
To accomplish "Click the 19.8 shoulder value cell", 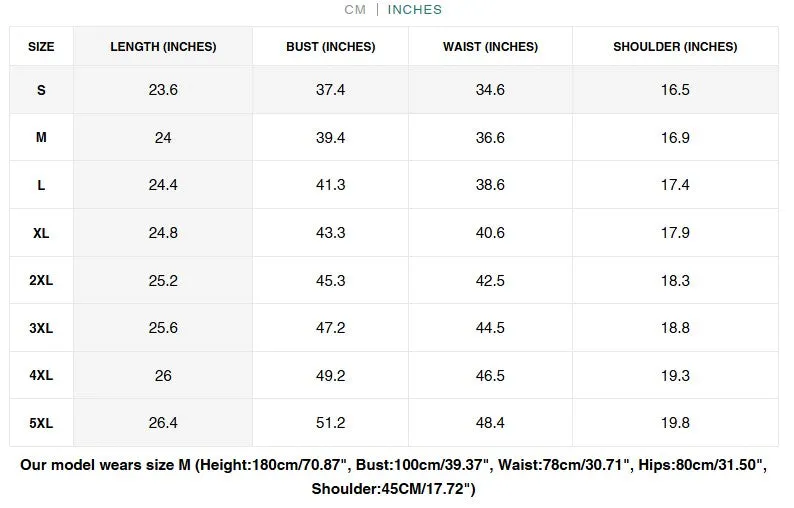I will click(675, 422).
